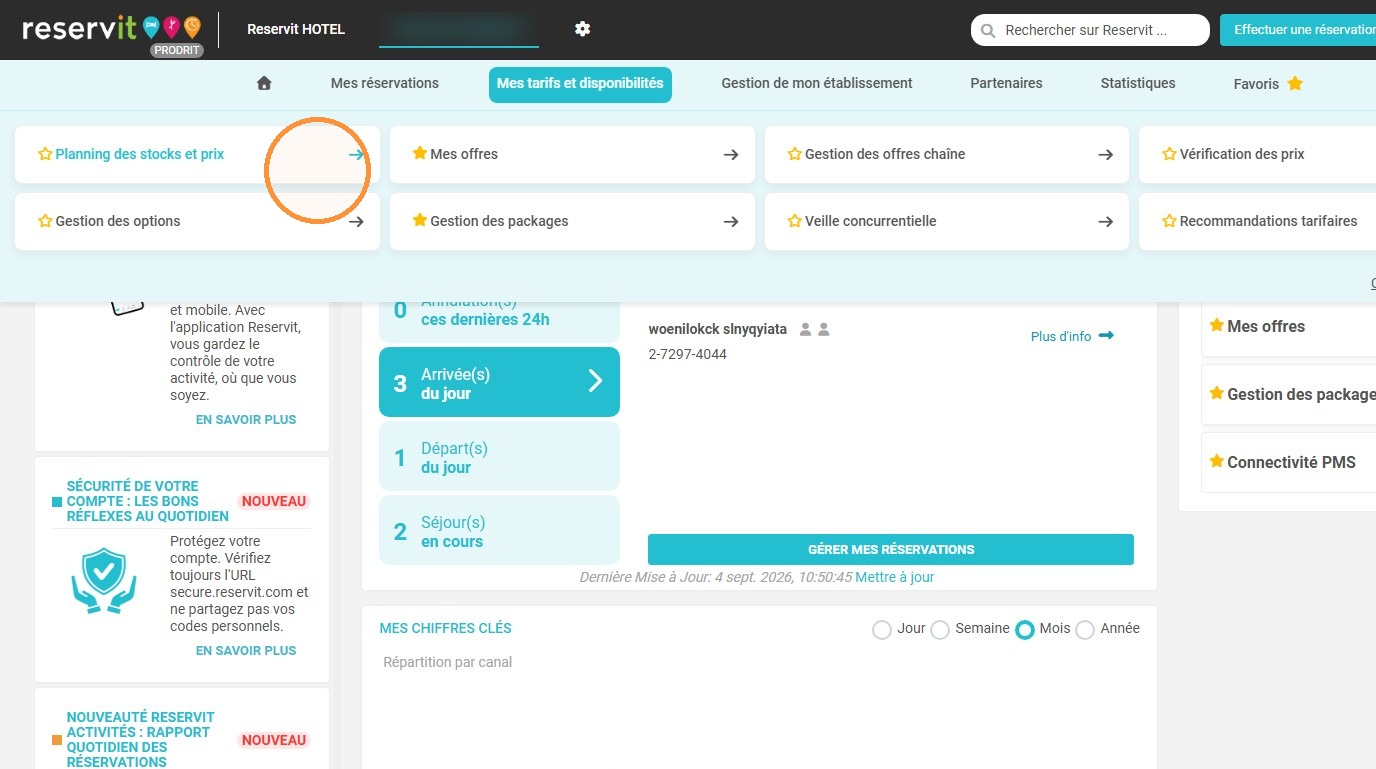Open the Connectivité PMS favorite shortcut
The height and width of the screenshot is (769, 1376).
pyautogui.click(x=1290, y=462)
